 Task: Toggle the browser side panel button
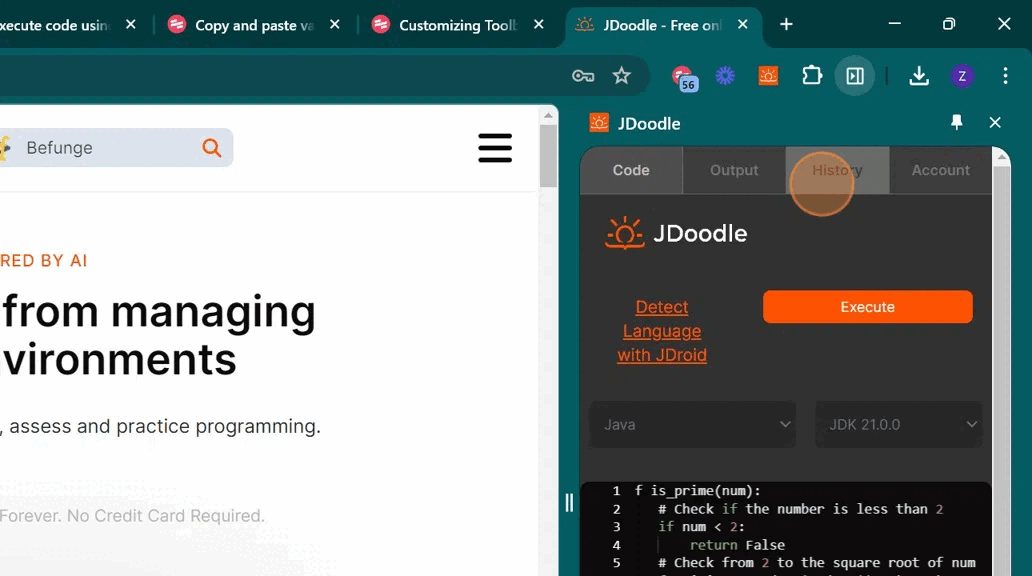(855, 76)
